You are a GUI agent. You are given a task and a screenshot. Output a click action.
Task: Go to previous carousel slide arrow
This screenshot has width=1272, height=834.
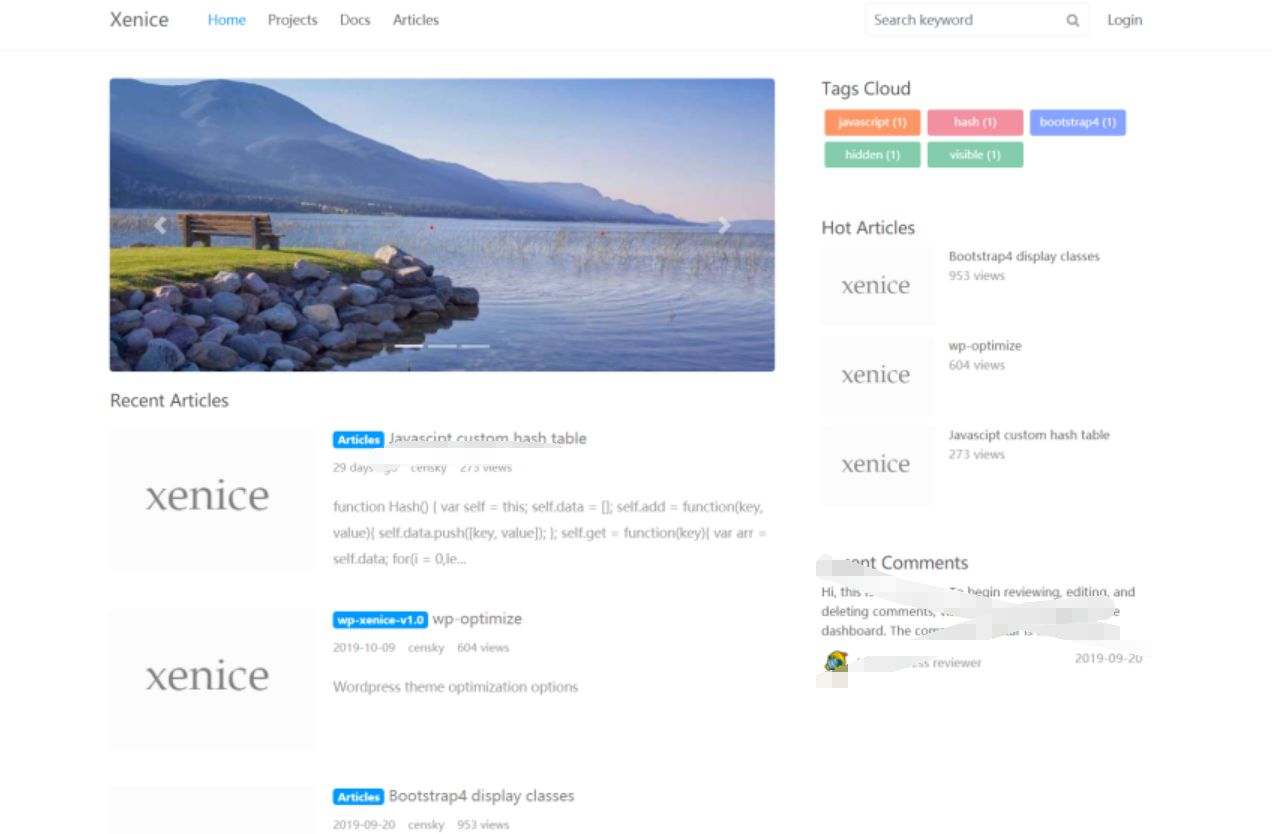coord(160,225)
